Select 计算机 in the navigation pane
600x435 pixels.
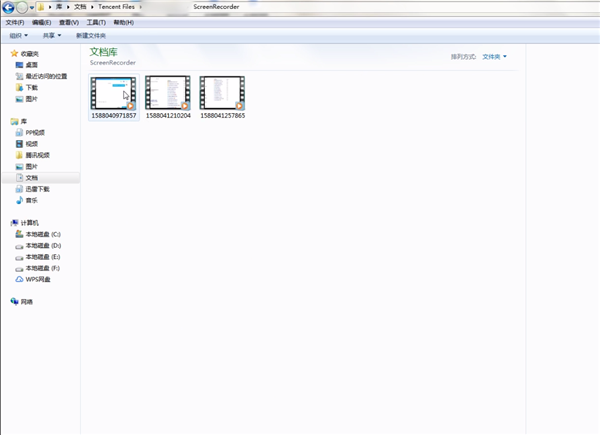click(x=25, y=223)
